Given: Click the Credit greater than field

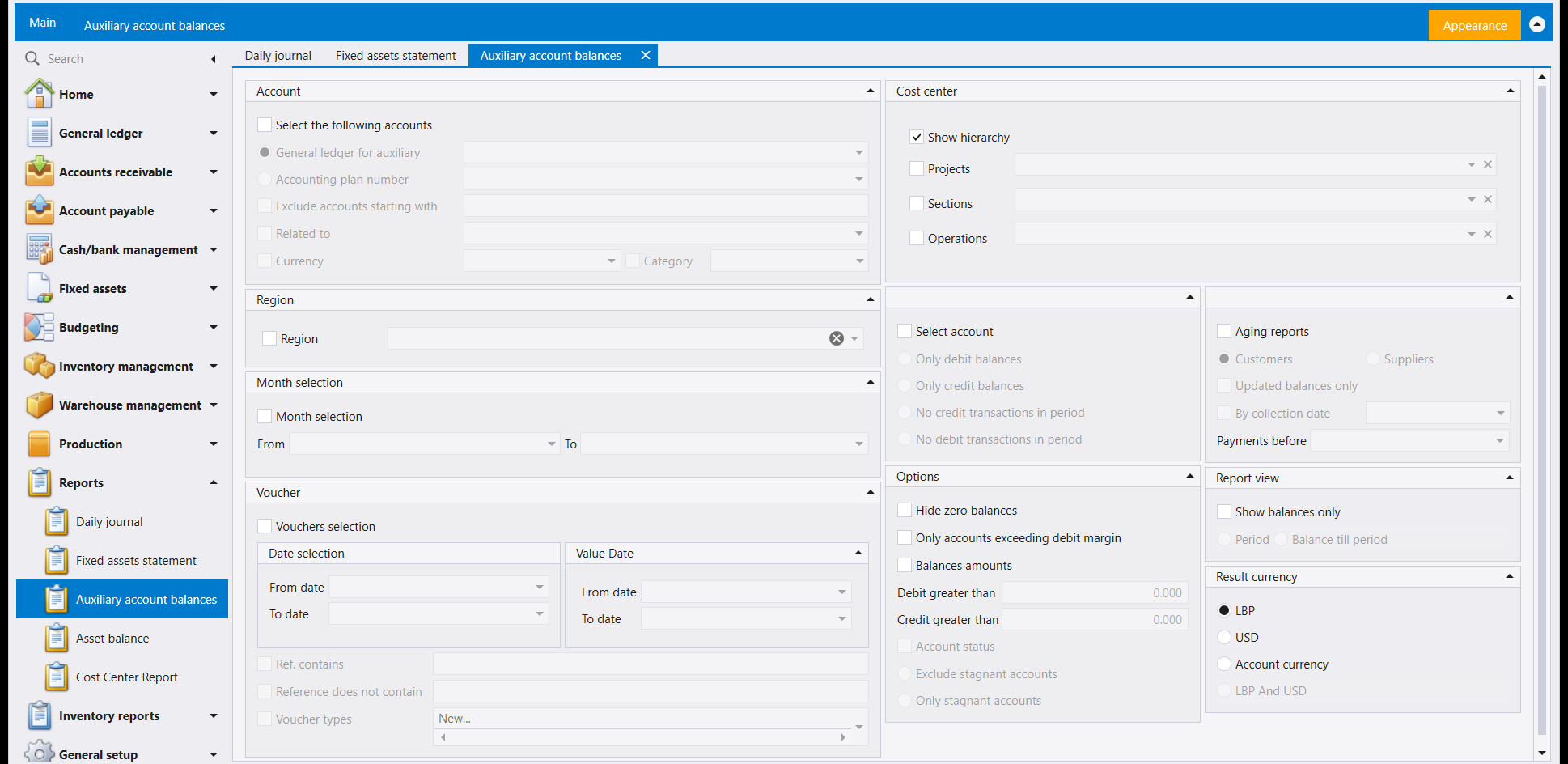Looking at the screenshot, I should coord(1095,619).
